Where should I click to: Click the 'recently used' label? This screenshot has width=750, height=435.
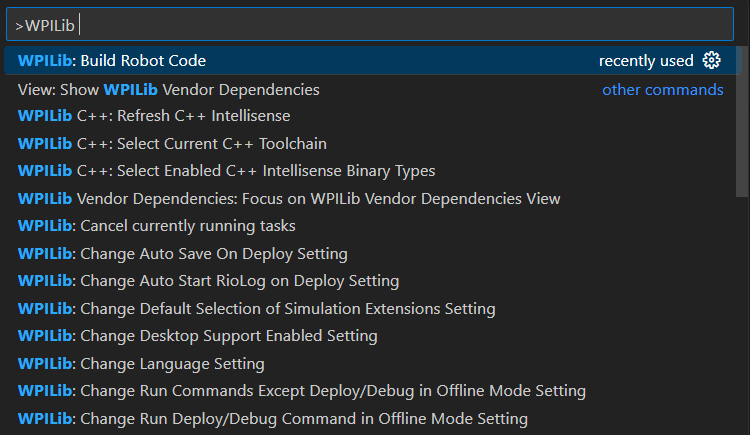[646, 61]
